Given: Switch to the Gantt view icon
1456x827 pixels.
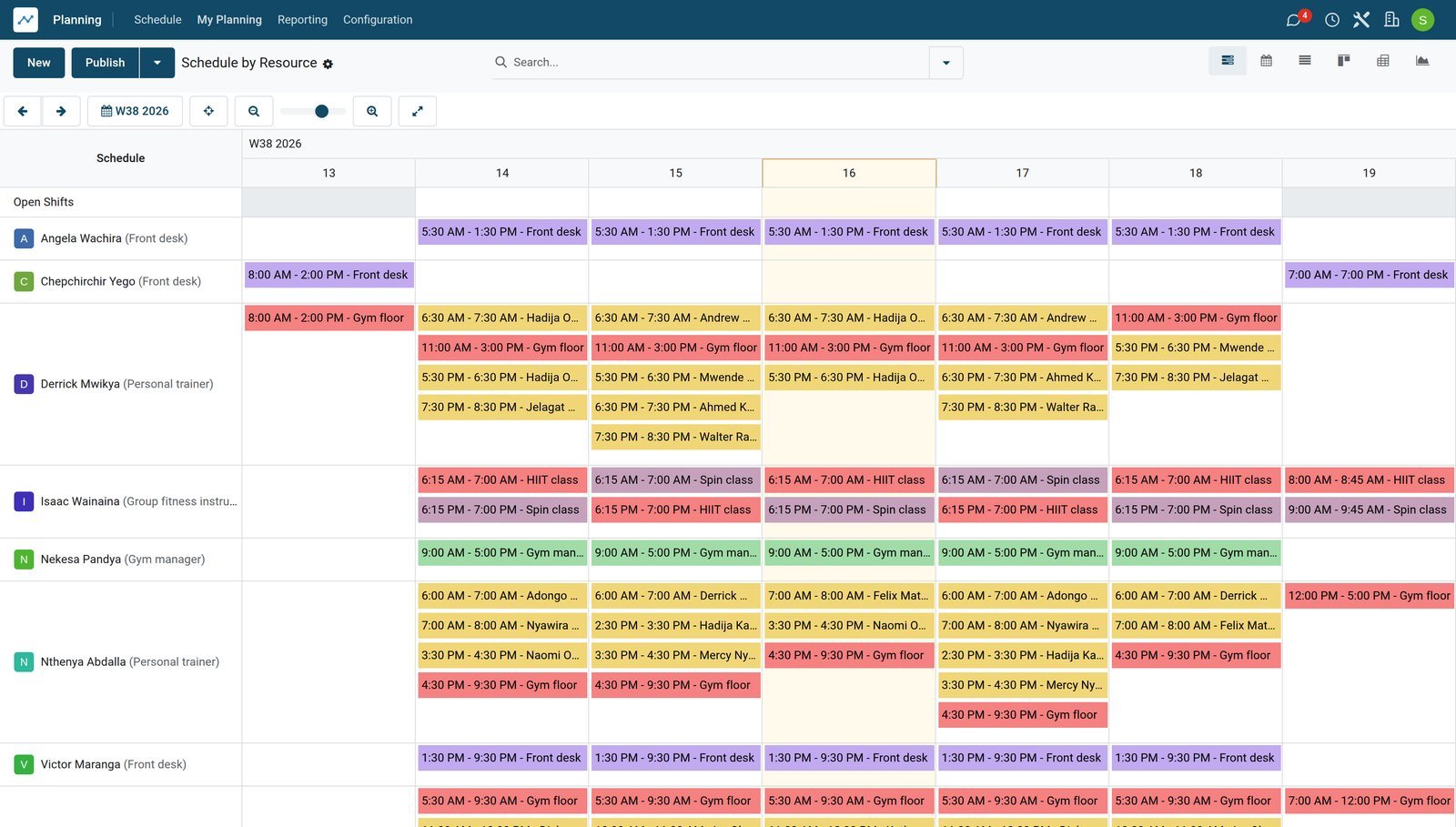Looking at the screenshot, I should 1228,61.
